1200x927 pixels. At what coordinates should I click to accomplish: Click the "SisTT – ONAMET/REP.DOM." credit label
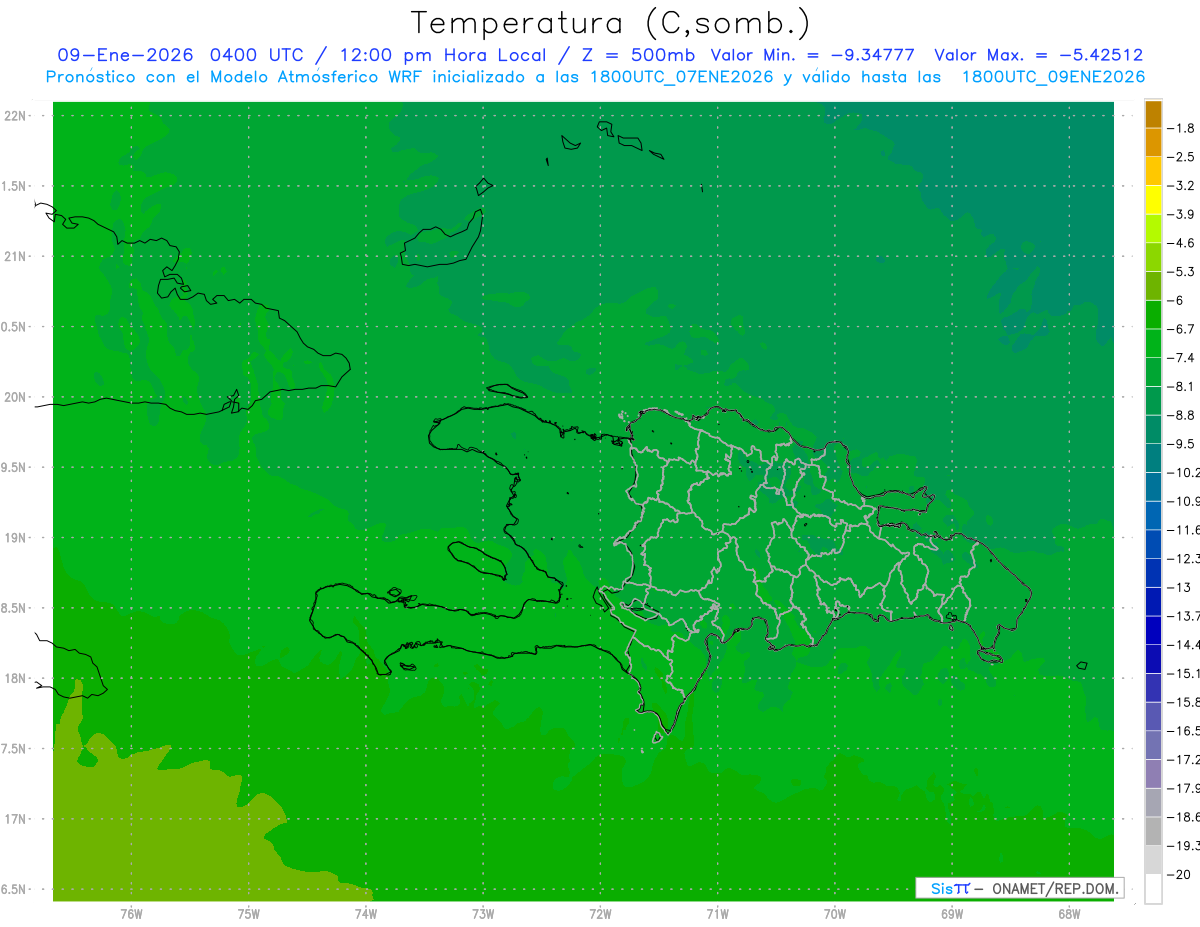coord(1020,888)
